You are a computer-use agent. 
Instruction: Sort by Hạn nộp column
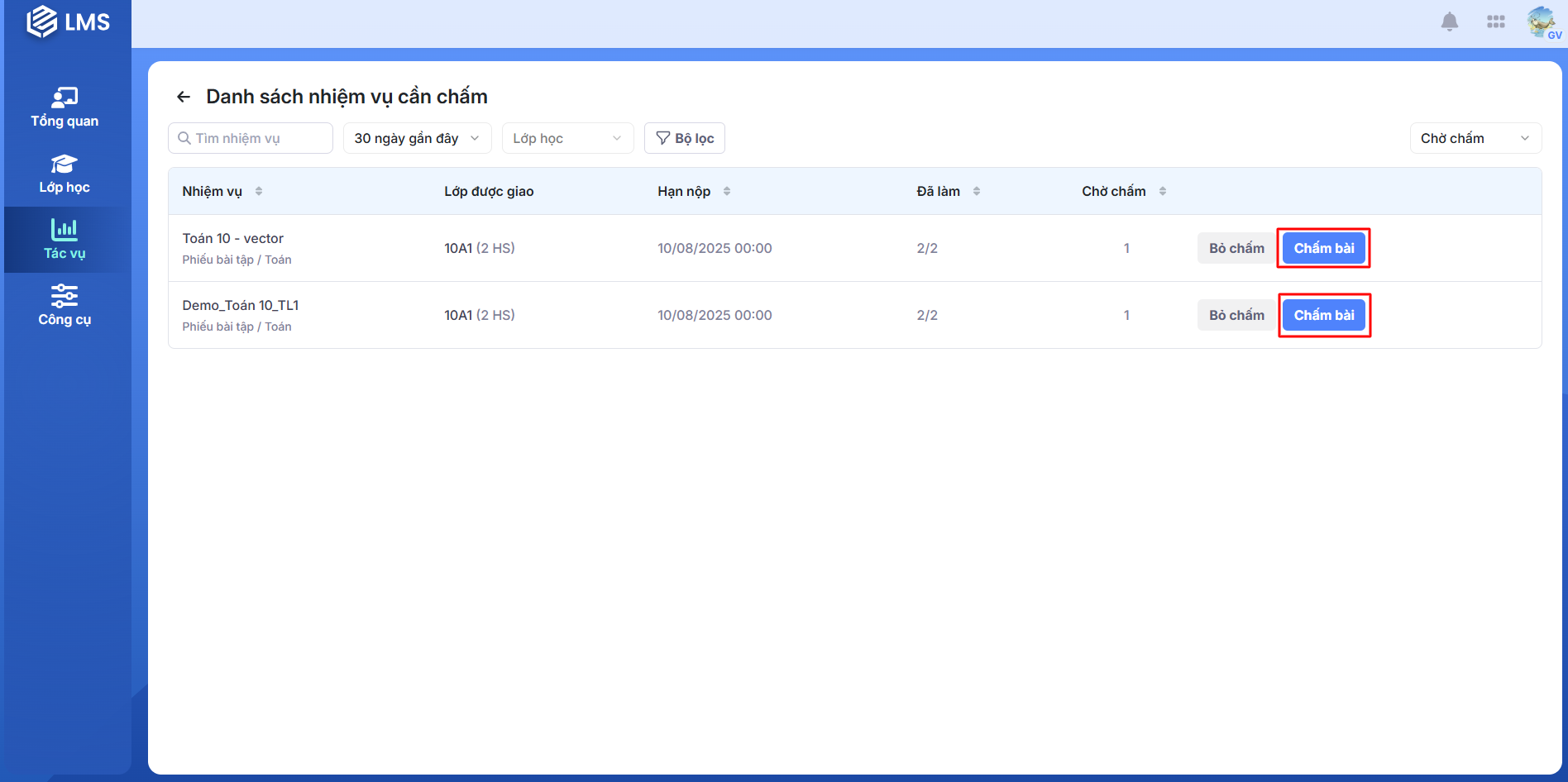click(727, 191)
